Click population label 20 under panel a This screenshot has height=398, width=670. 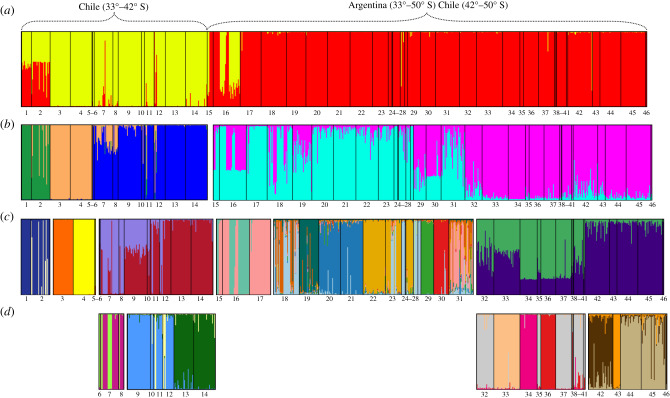[x=317, y=113]
